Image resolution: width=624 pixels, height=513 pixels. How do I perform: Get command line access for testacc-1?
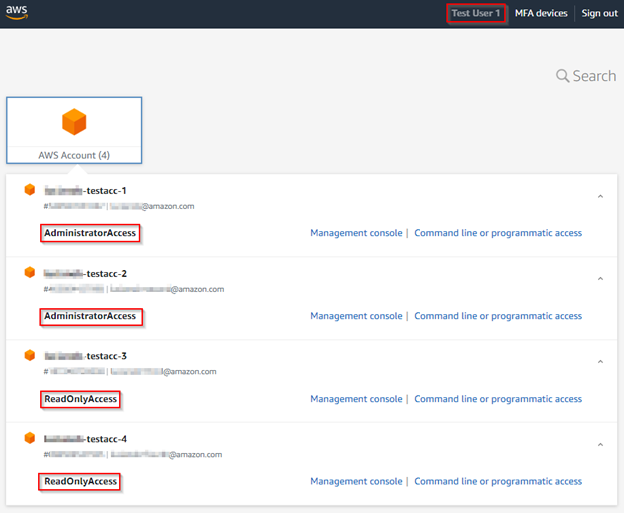(498, 233)
